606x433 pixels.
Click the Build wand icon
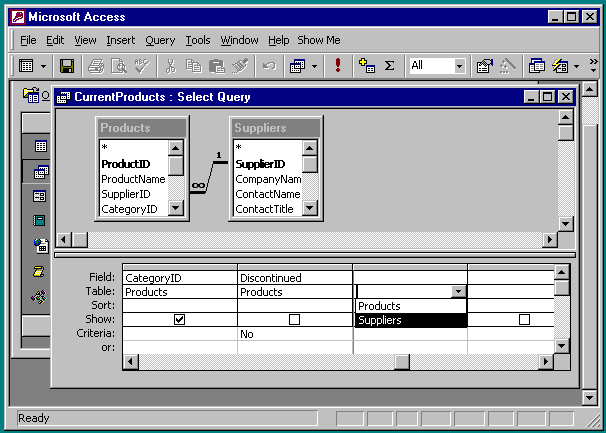point(508,66)
